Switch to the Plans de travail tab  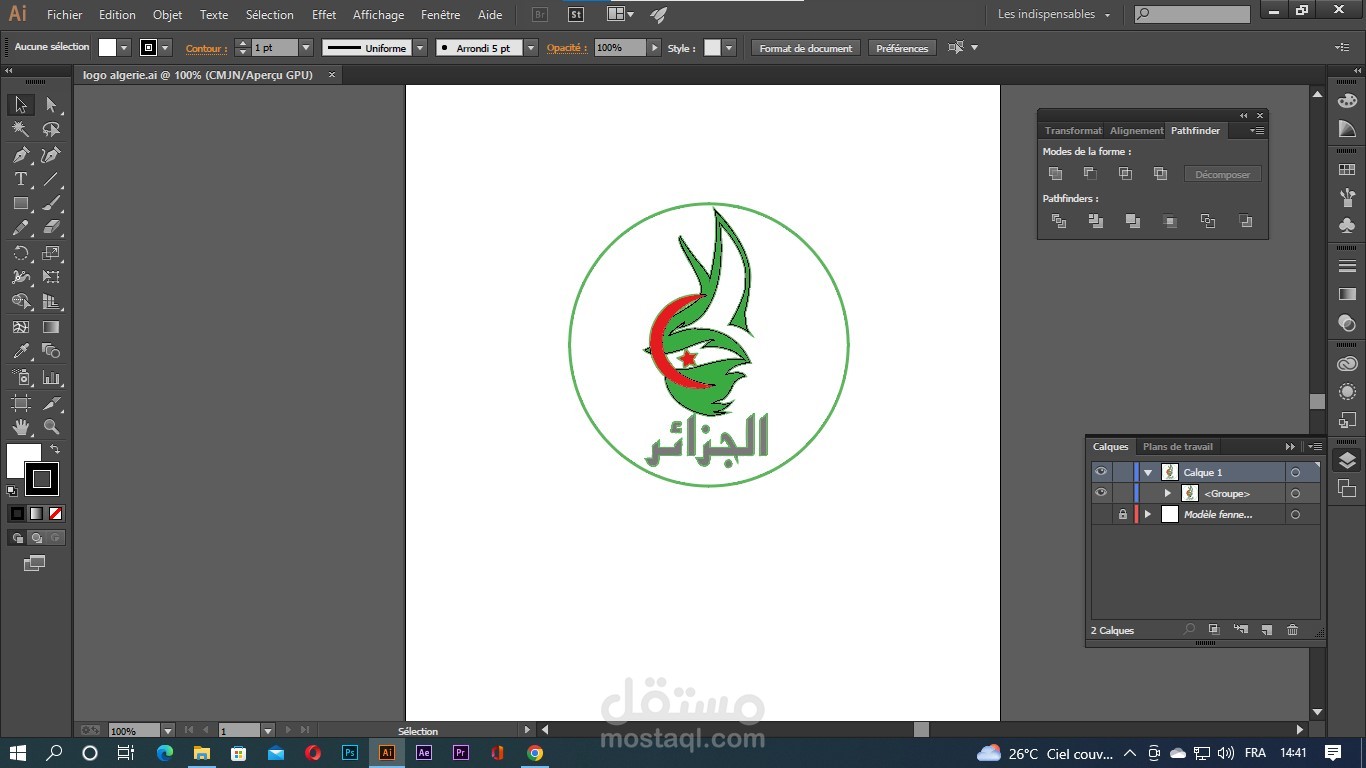1177,447
